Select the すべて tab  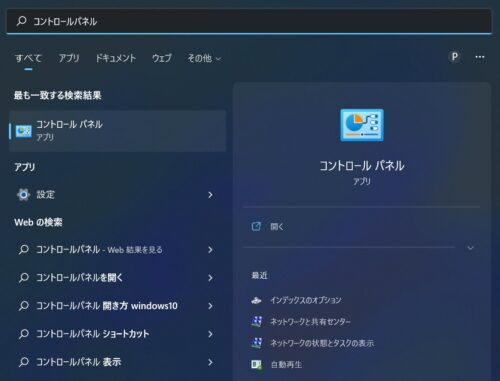click(x=28, y=58)
